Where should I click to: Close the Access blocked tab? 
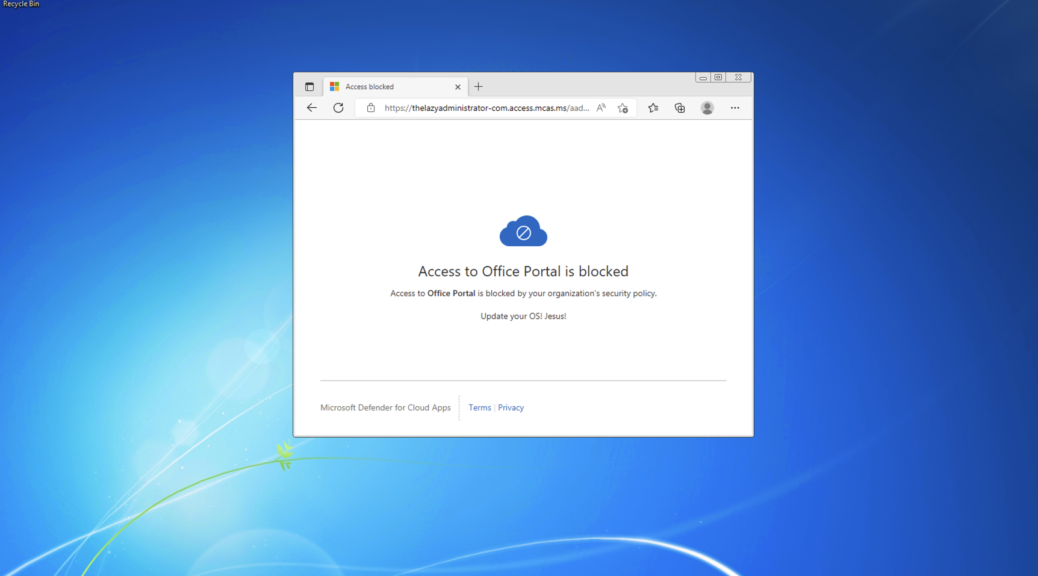pyautogui.click(x=457, y=87)
